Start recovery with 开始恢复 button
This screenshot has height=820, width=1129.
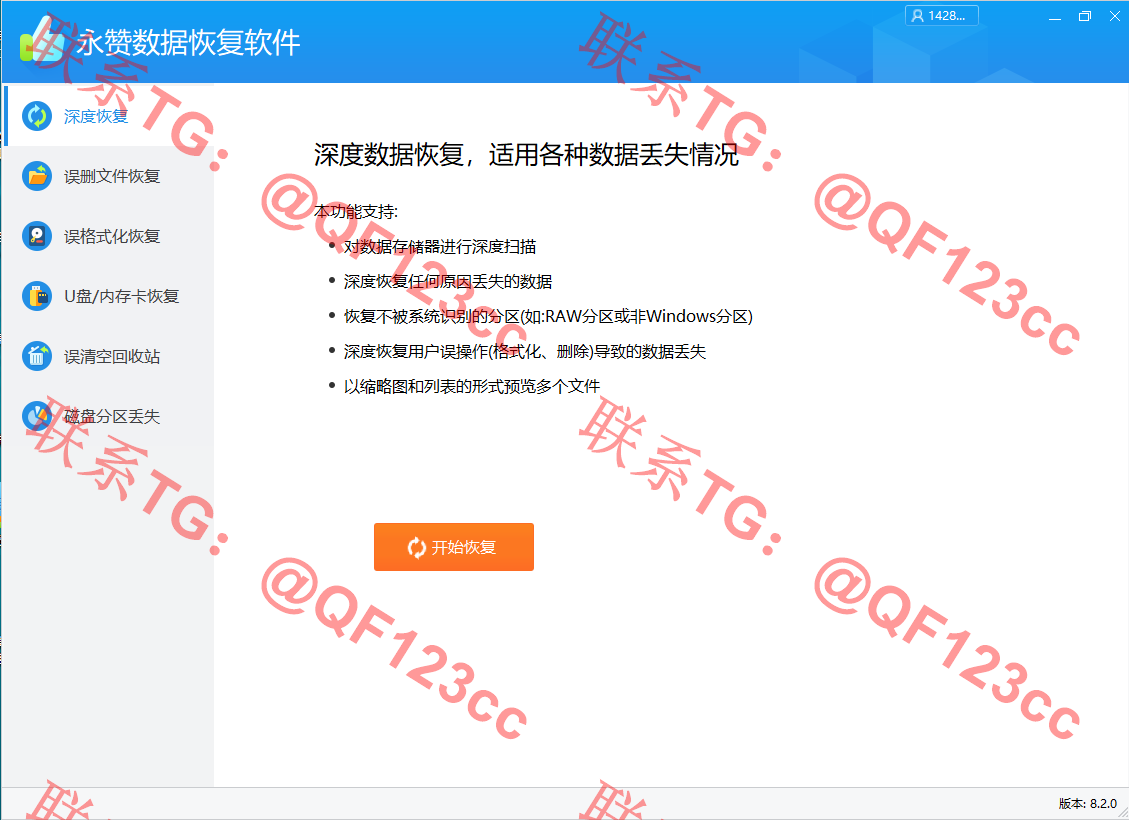click(454, 547)
